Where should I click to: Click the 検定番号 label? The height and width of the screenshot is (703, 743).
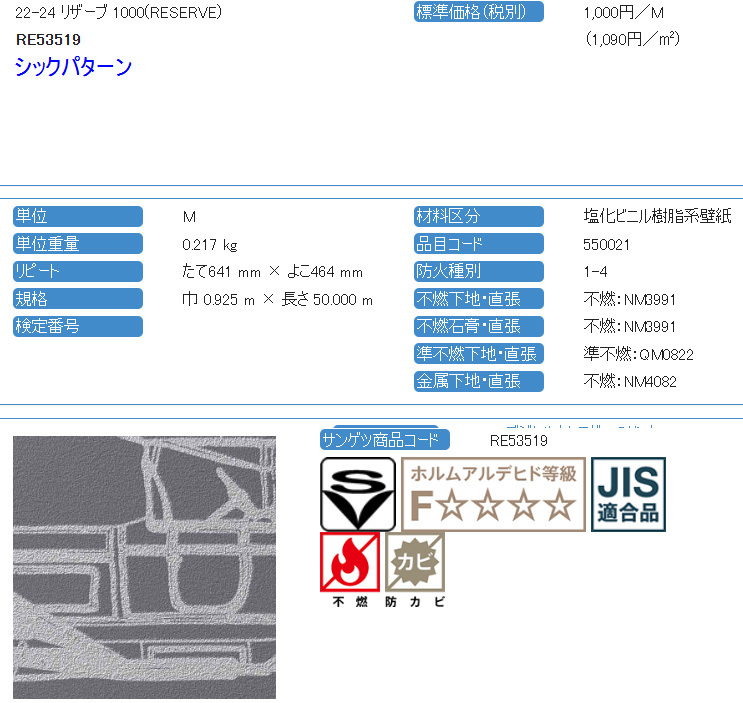(x=78, y=326)
